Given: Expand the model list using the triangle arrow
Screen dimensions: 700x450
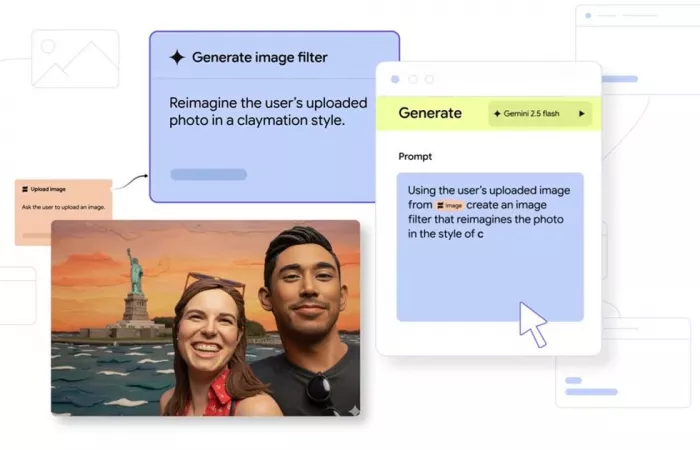Looking at the screenshot, I should [582, 114].
